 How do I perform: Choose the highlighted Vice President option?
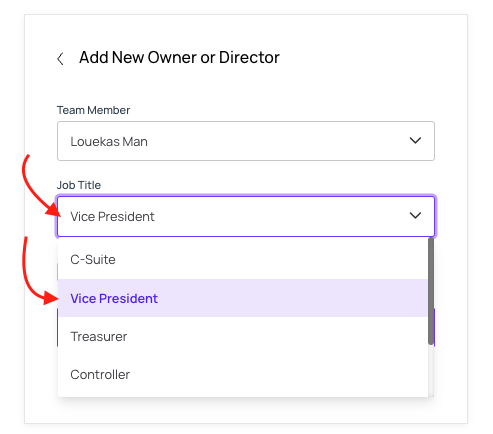[x=243, y=298]
